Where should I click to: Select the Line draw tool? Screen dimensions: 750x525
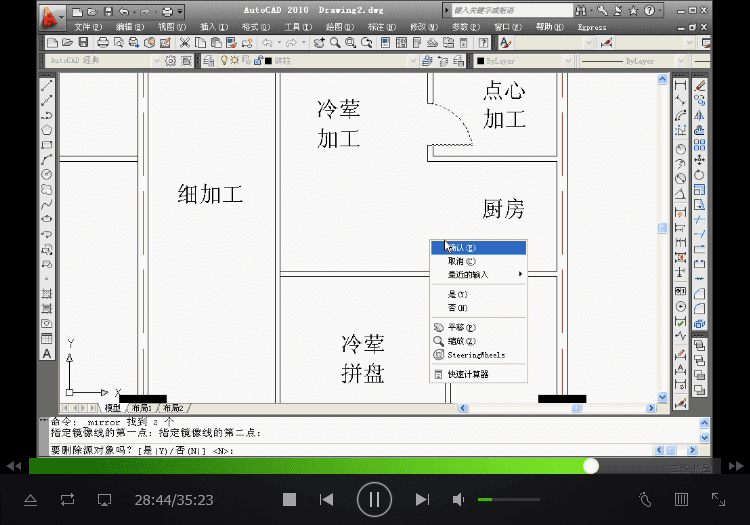tap(46, 86)
